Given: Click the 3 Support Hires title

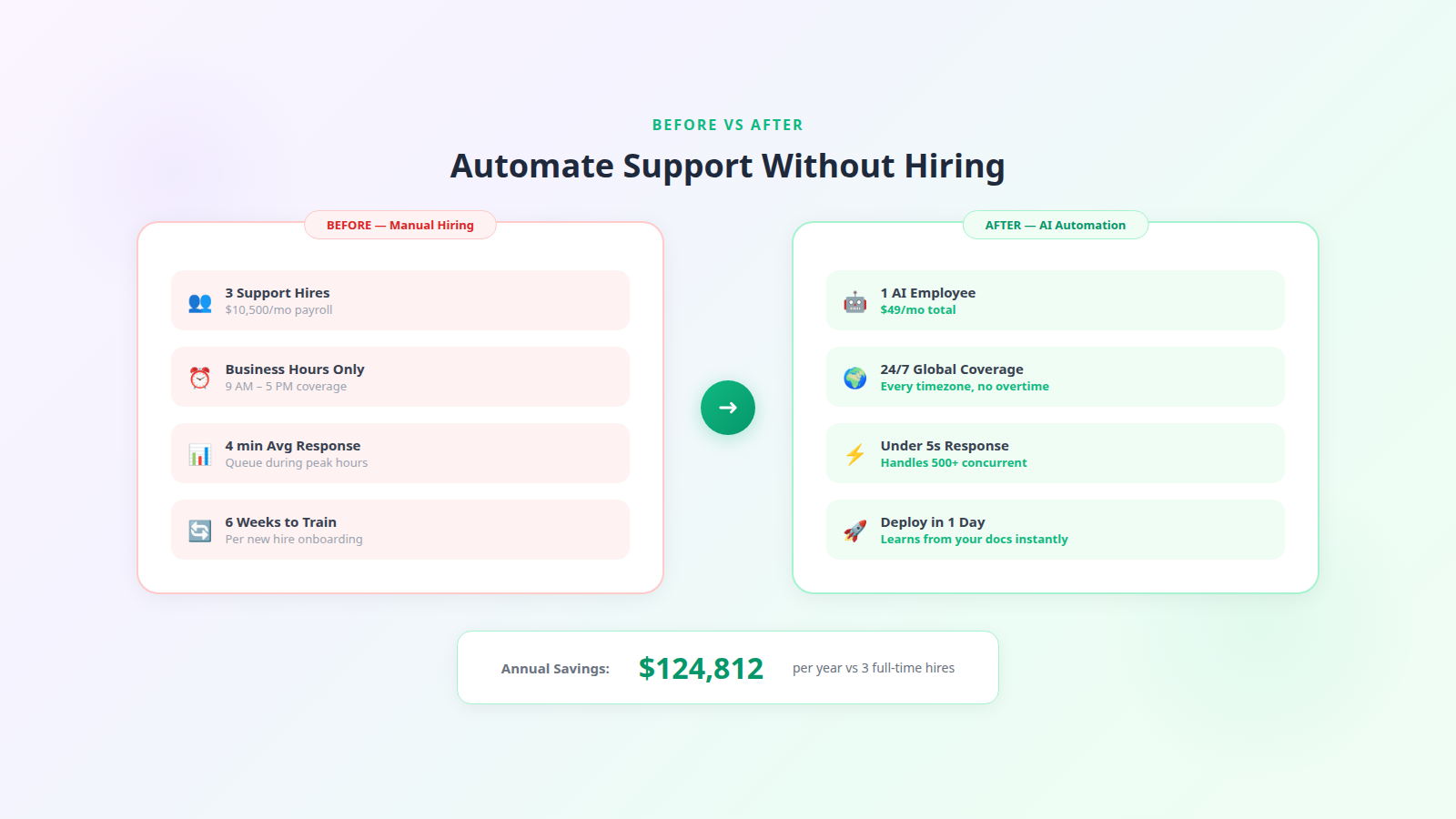Looking at the screenshot, I should (x=278, y=293).
